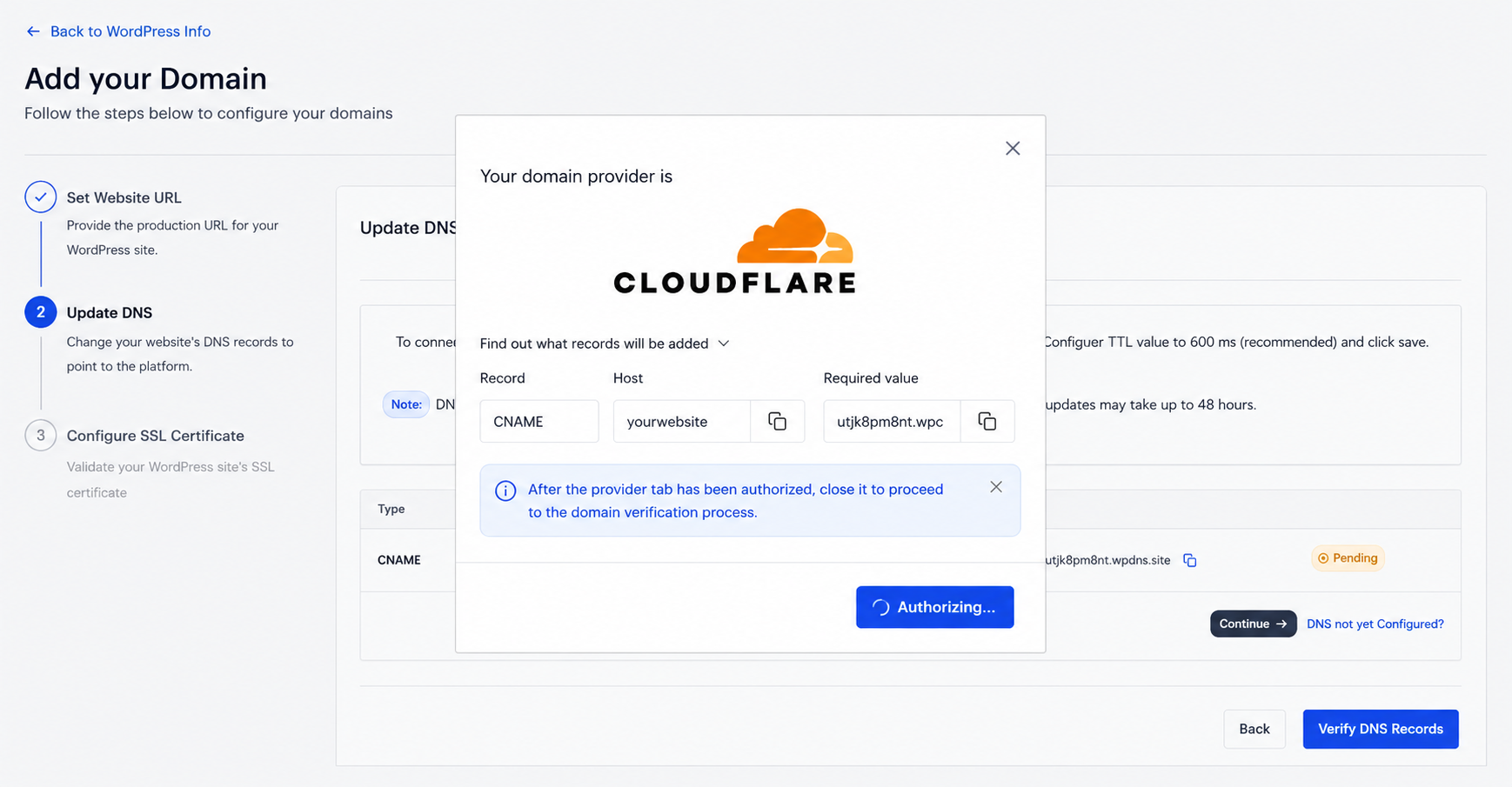This screenshot has width=1512, height=787.
Task: Dismiss the blue info notice
Action: [996, 487]
